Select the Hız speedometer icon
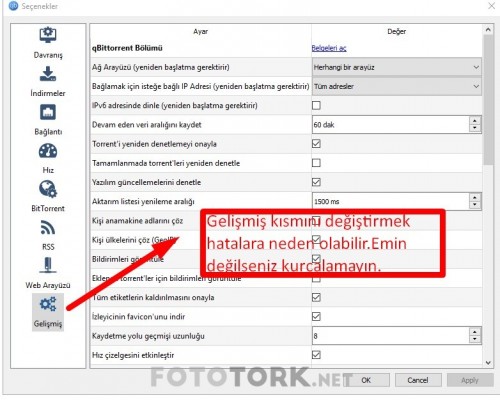This screenshot has height=400, width=500. [48, 151]
